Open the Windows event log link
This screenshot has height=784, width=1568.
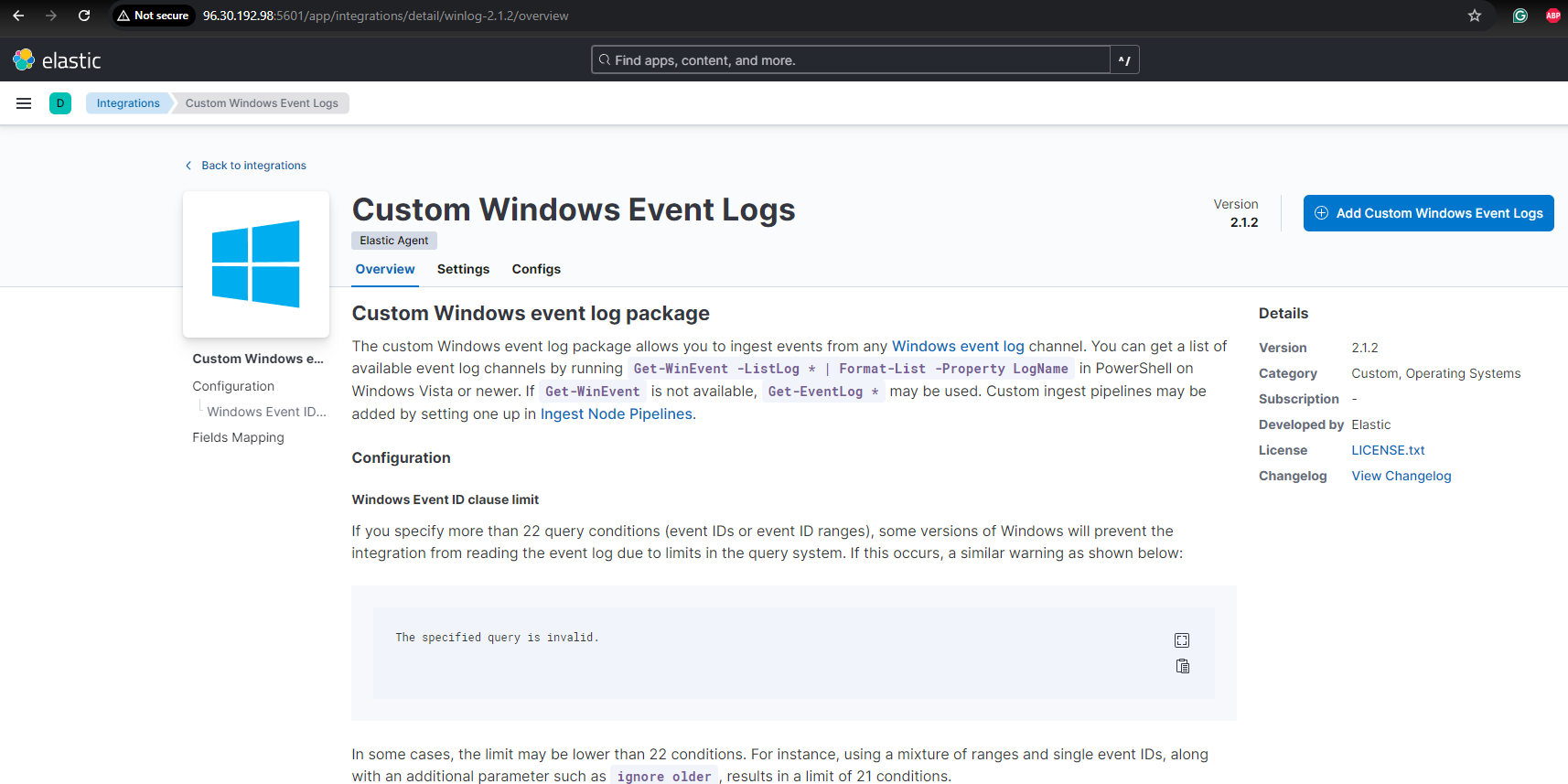(958, 346)
